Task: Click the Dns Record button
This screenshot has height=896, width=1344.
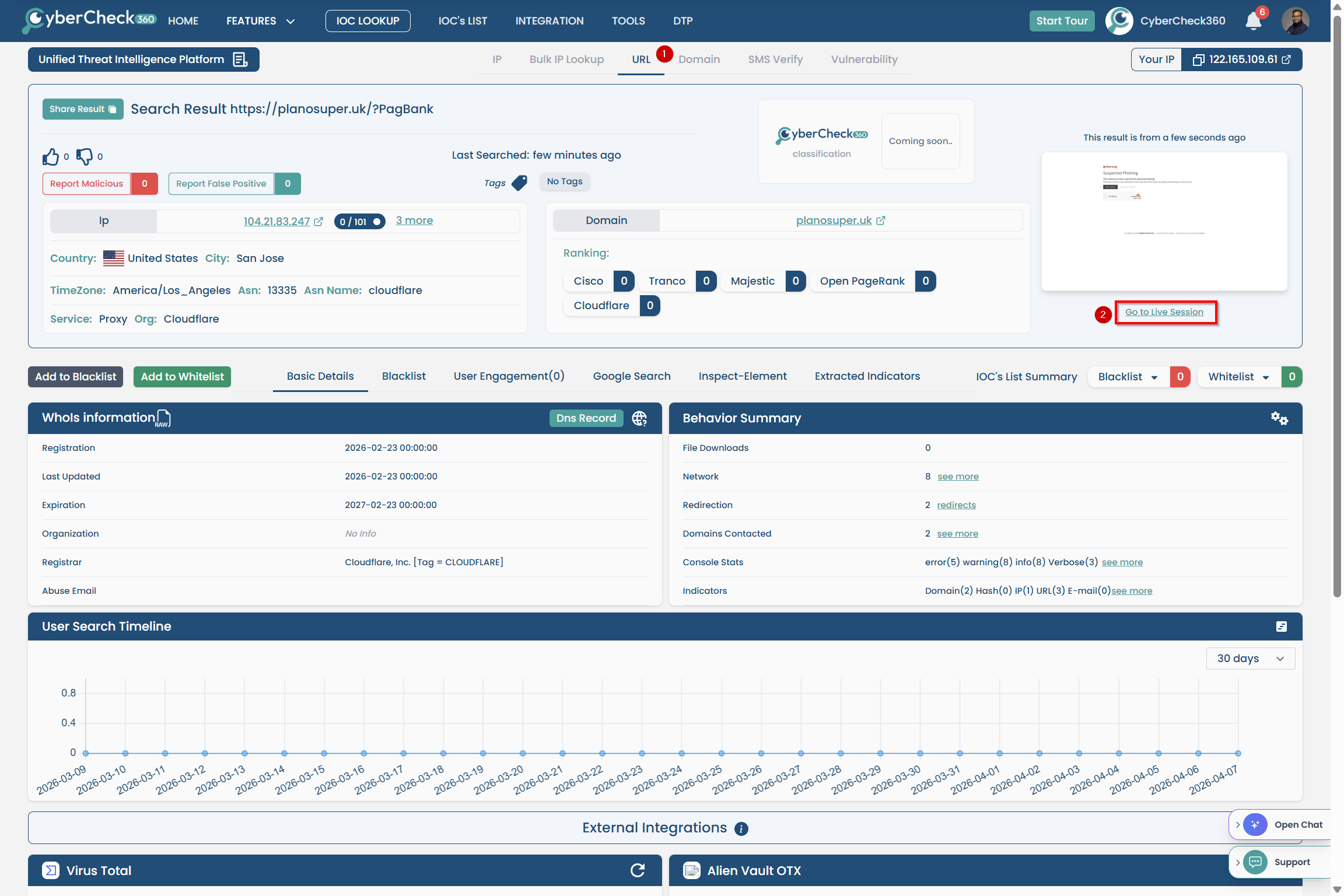Action: tap(586, 418)
